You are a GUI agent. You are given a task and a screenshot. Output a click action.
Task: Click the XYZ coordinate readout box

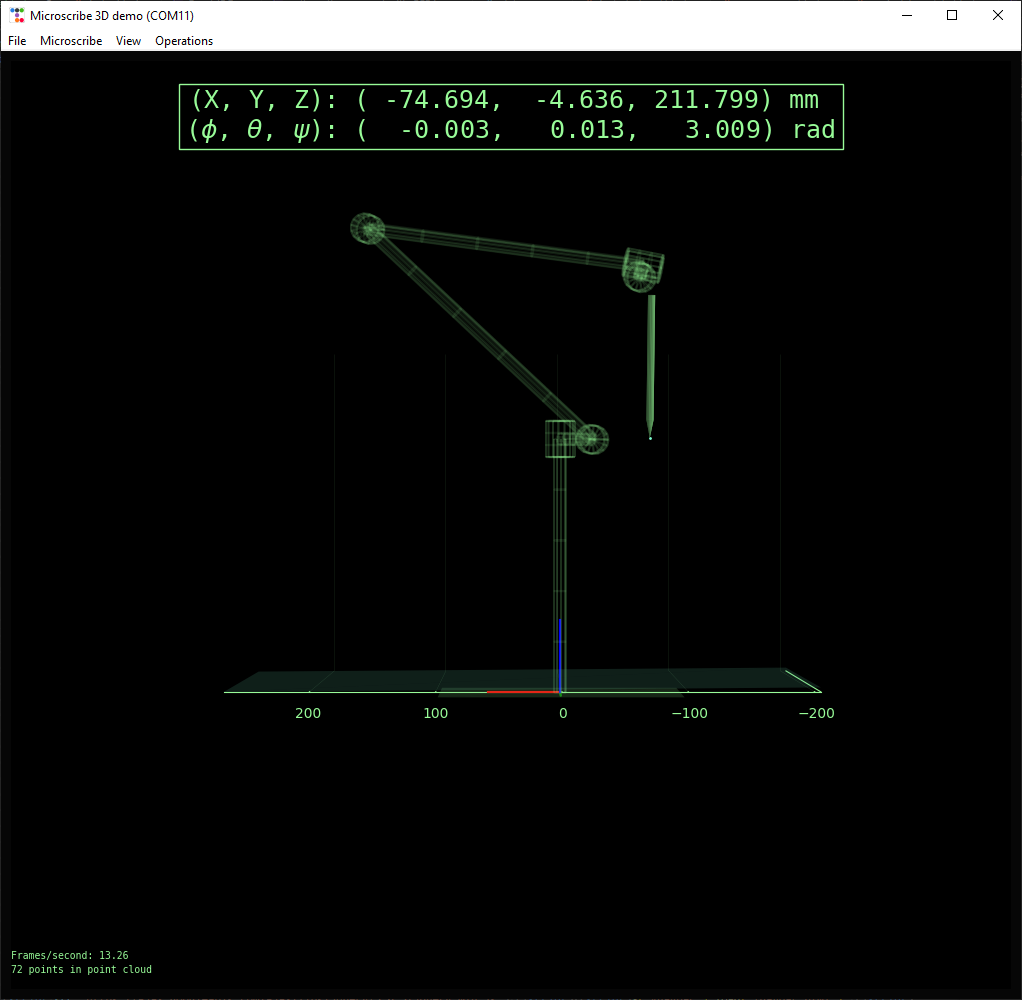511,117
